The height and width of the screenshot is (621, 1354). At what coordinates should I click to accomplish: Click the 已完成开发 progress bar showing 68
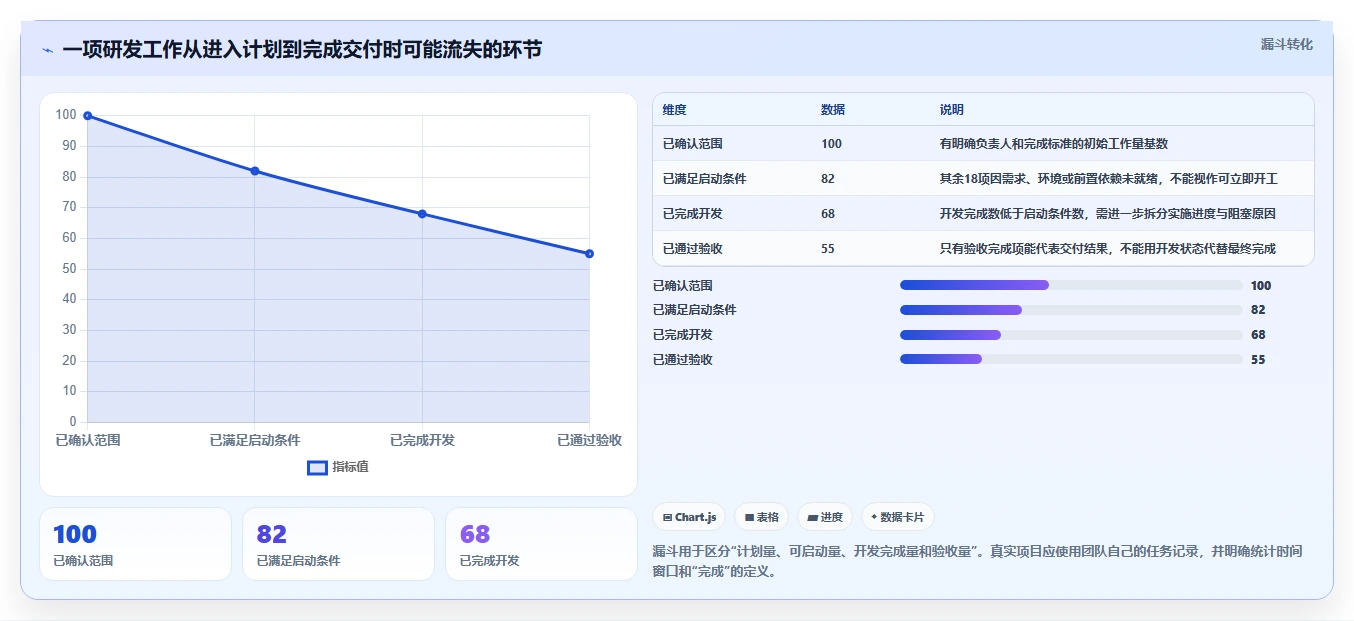click(x=1071, y=335)
